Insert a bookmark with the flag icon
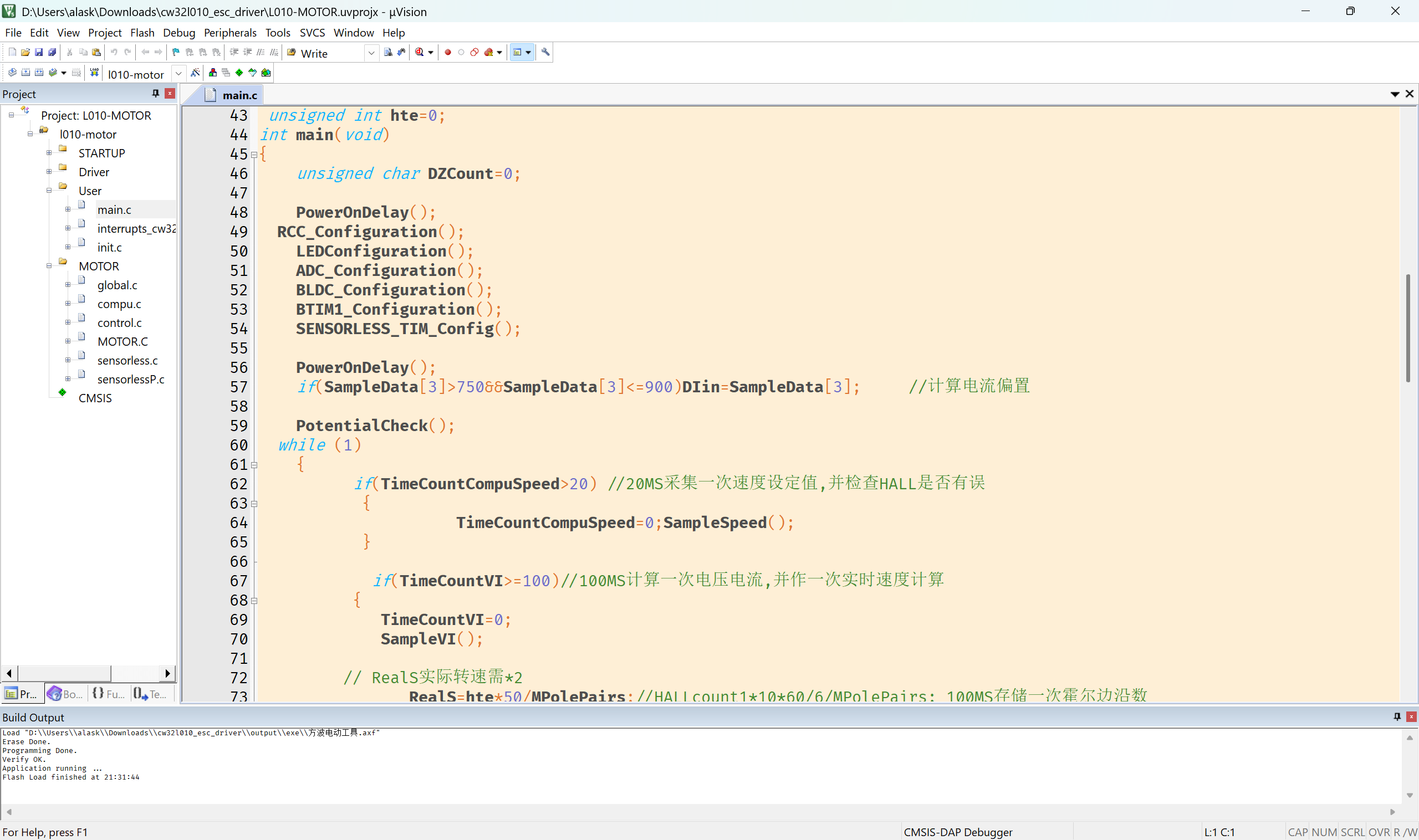The height and width of the screenshot is (840, 1419). (x=176, y=52)
